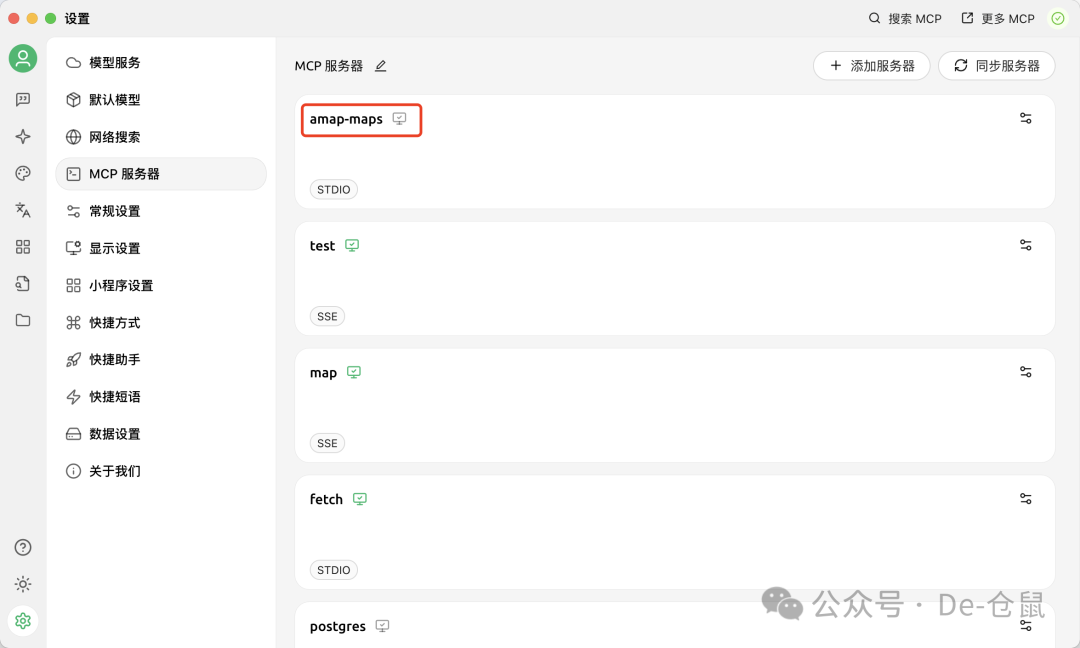This screenshot has height=648, width=1080.
Task: Click the user avatar icon
Action: tap(23, 58)
